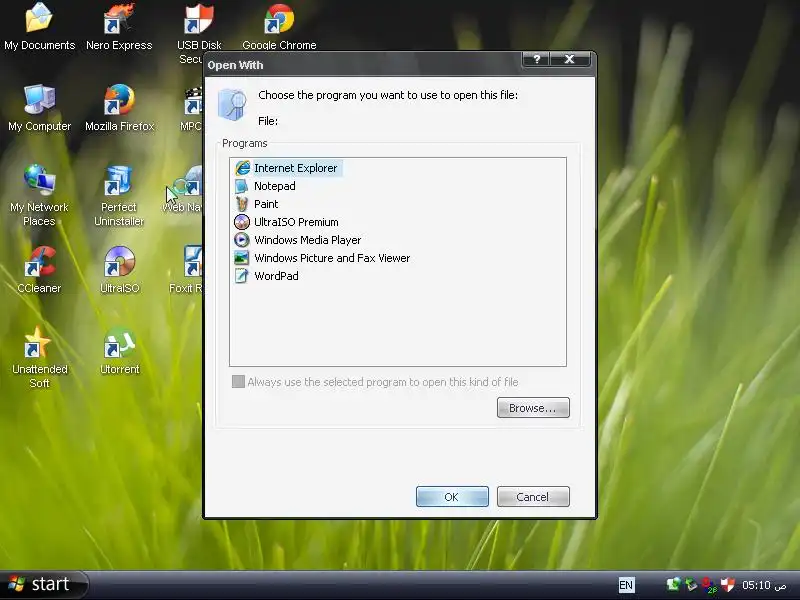Viewport: 800px width, 600px height.
Task: Click the Safely Remove Hardware tray icon
Action: [691, 585]
